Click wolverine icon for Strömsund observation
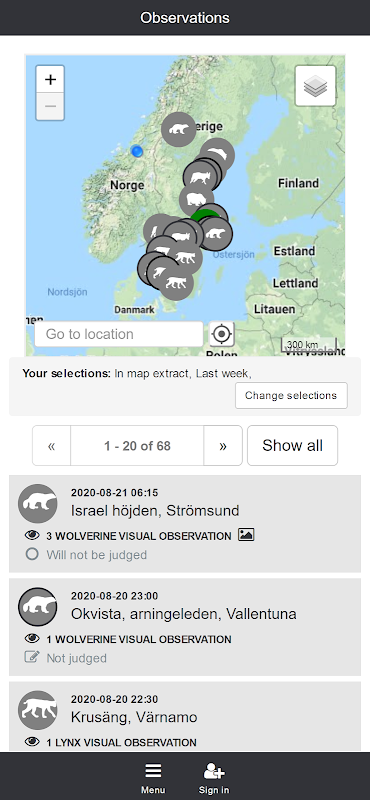 [x=37, y=504]
